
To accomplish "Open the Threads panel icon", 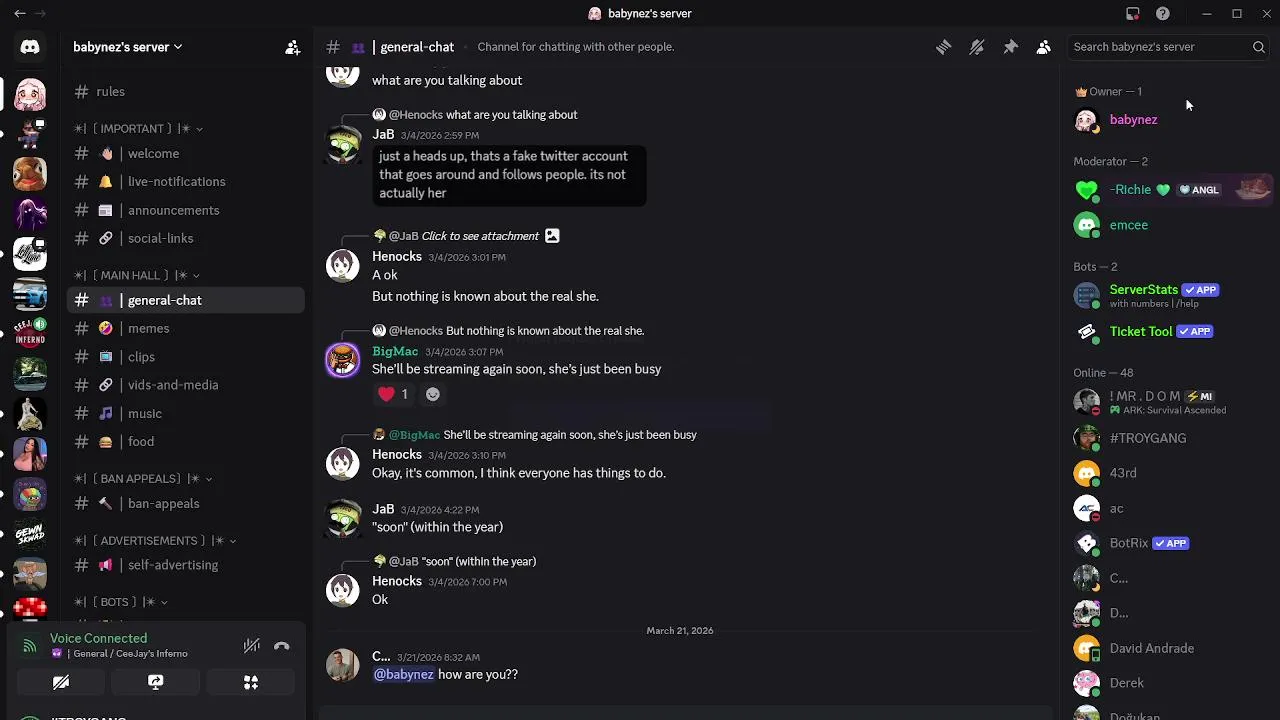I will 943,47.
